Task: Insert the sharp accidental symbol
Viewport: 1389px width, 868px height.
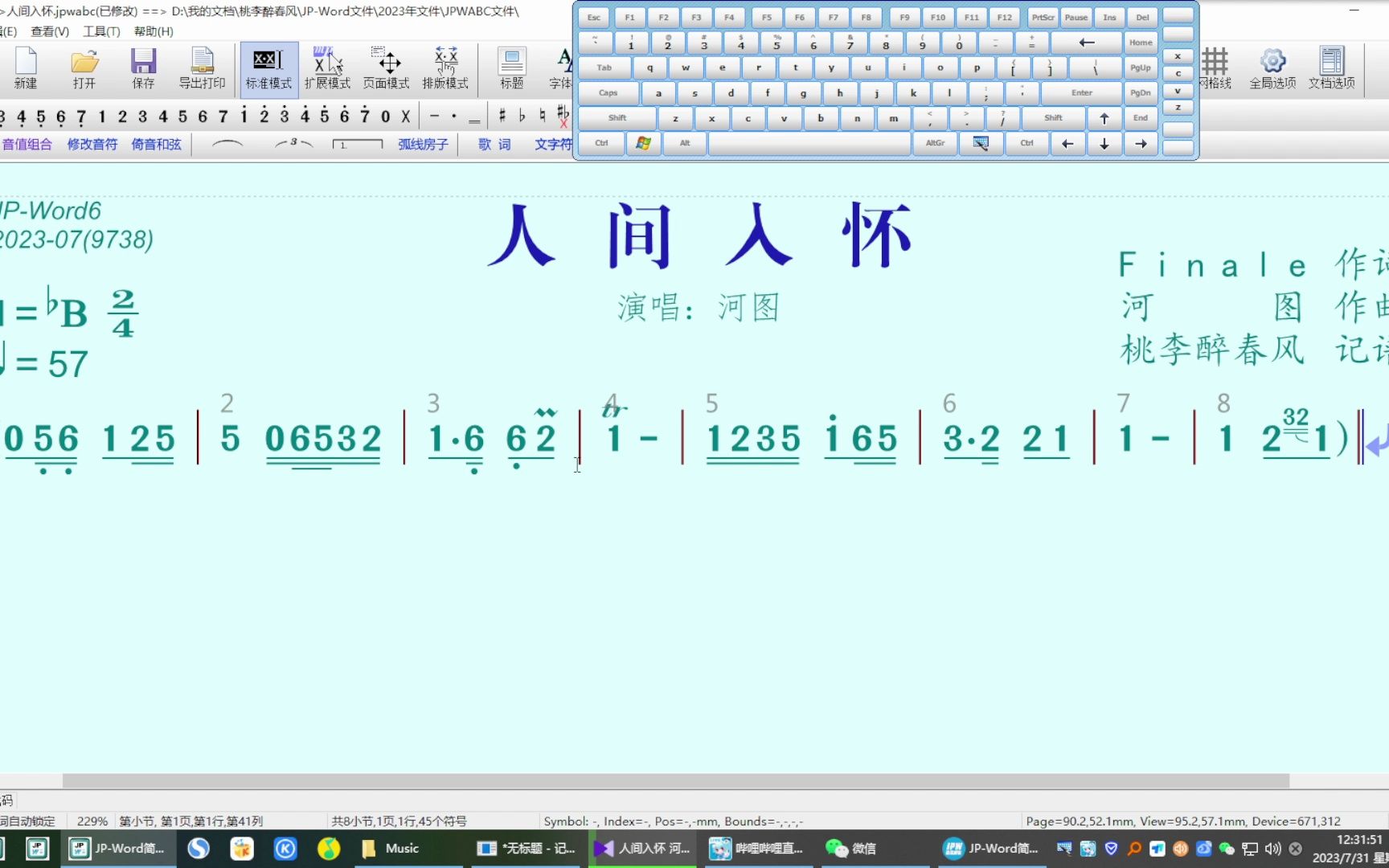Action: click(x=502, y=116)
